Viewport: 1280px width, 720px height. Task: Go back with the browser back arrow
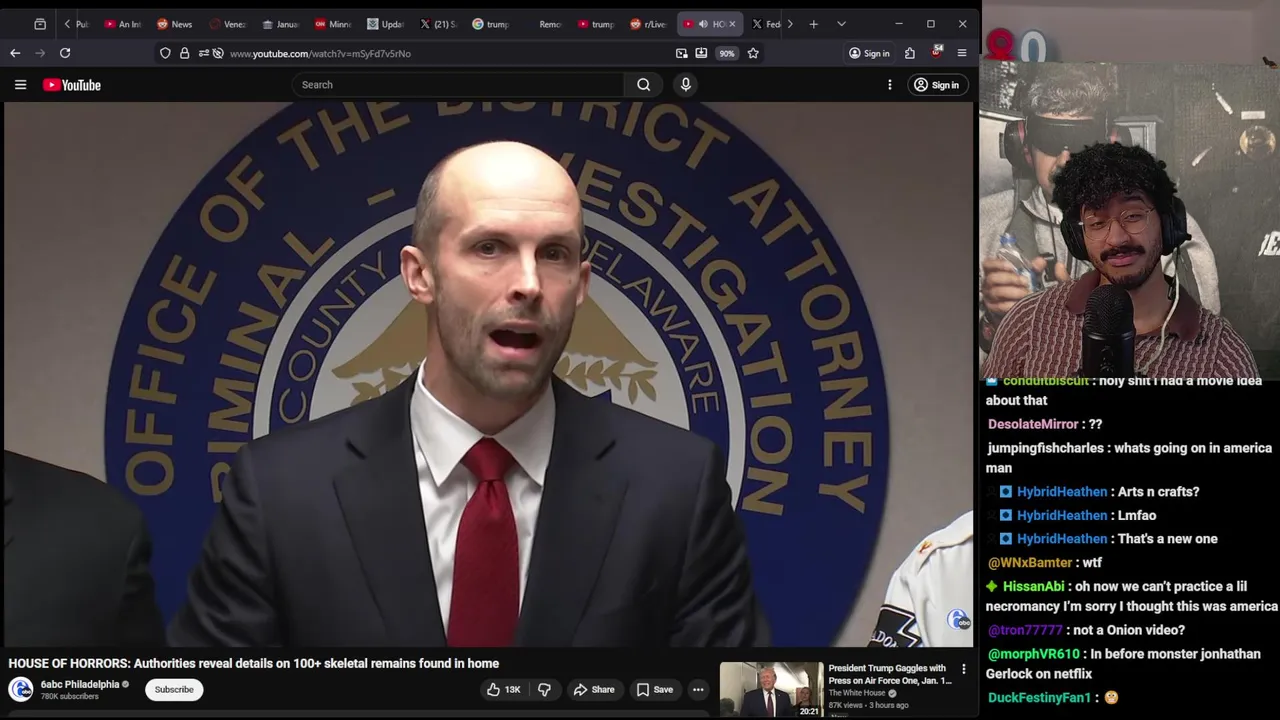click(15, 53)
